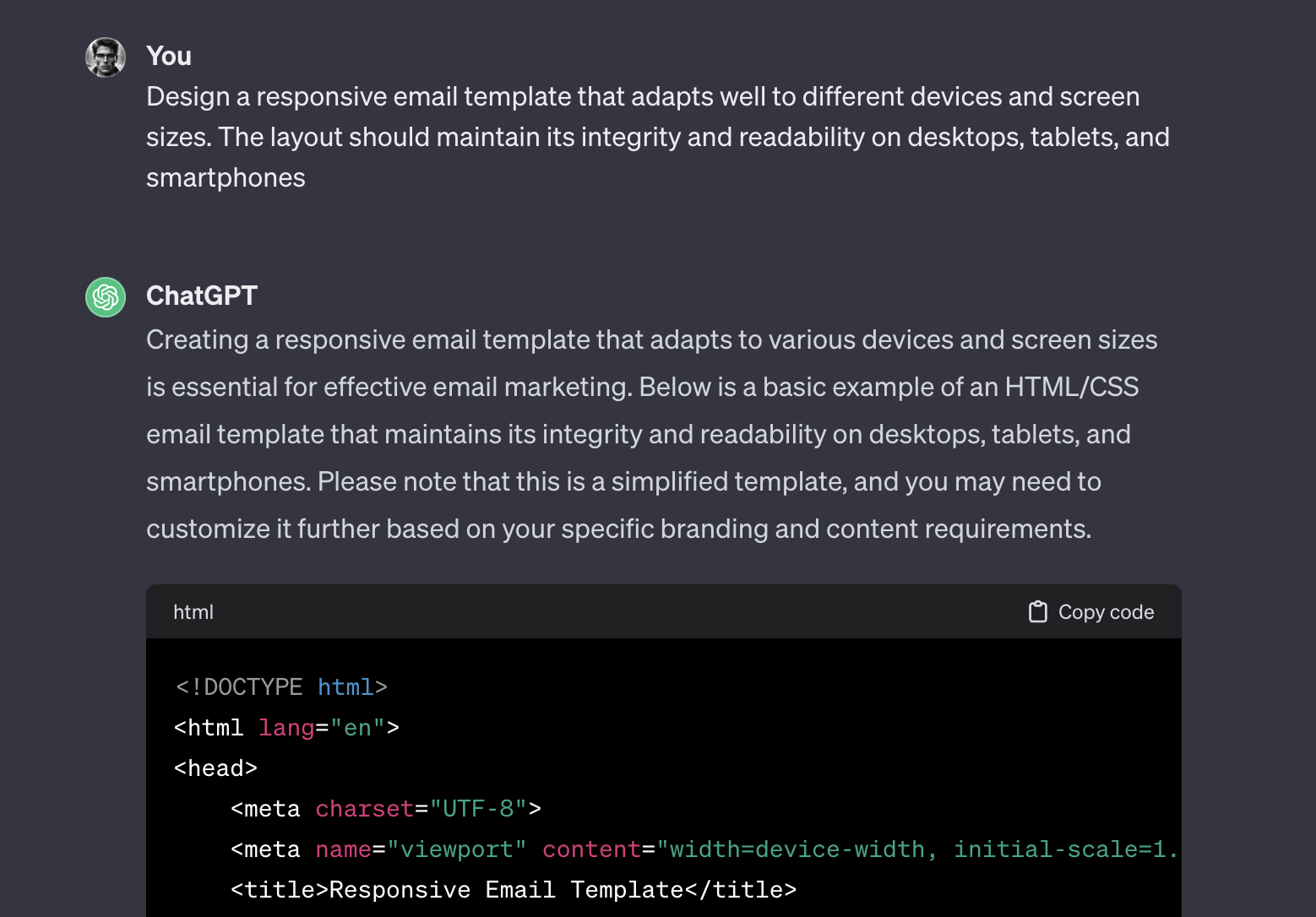Click the DOCTYPE declaration in the code
Image resolution: width=1316 pixels, height=917 pixels.
[279, 686]
